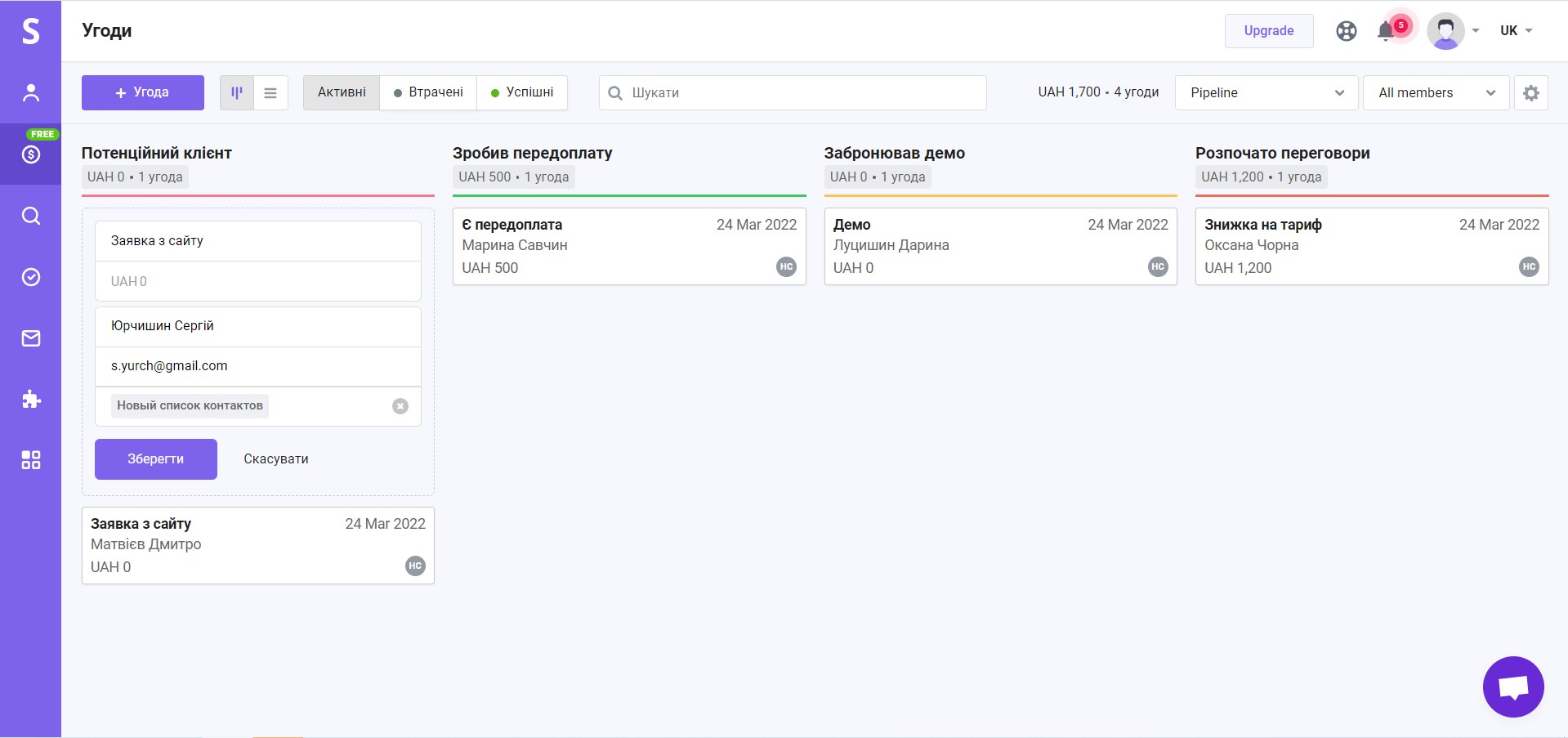Open the integrations puzzle icon
The height and width of the screenshot is (738, 1568).
click(x=30, y=400)
